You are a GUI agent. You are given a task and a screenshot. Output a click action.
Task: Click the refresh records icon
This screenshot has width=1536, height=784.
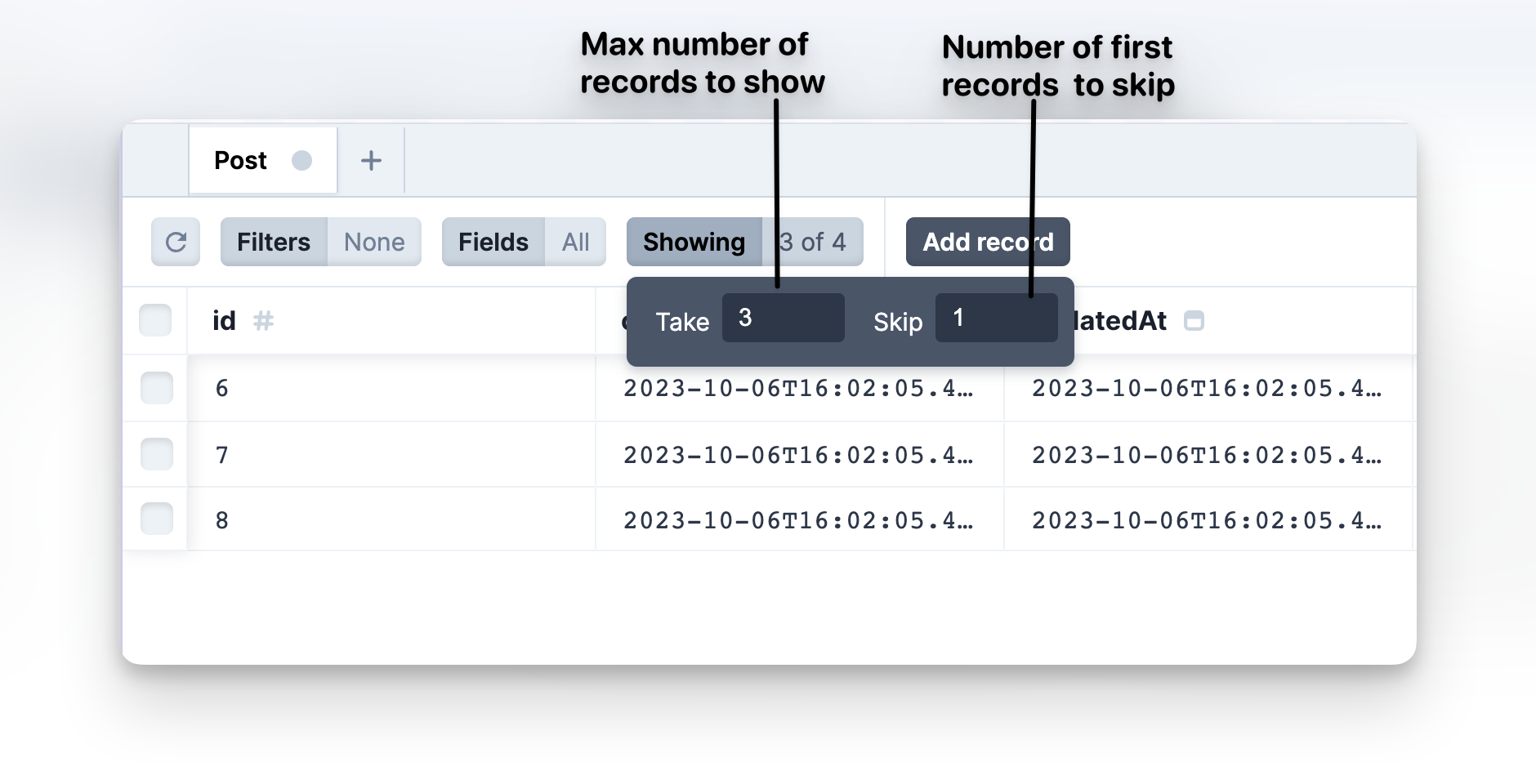point(176,242)
